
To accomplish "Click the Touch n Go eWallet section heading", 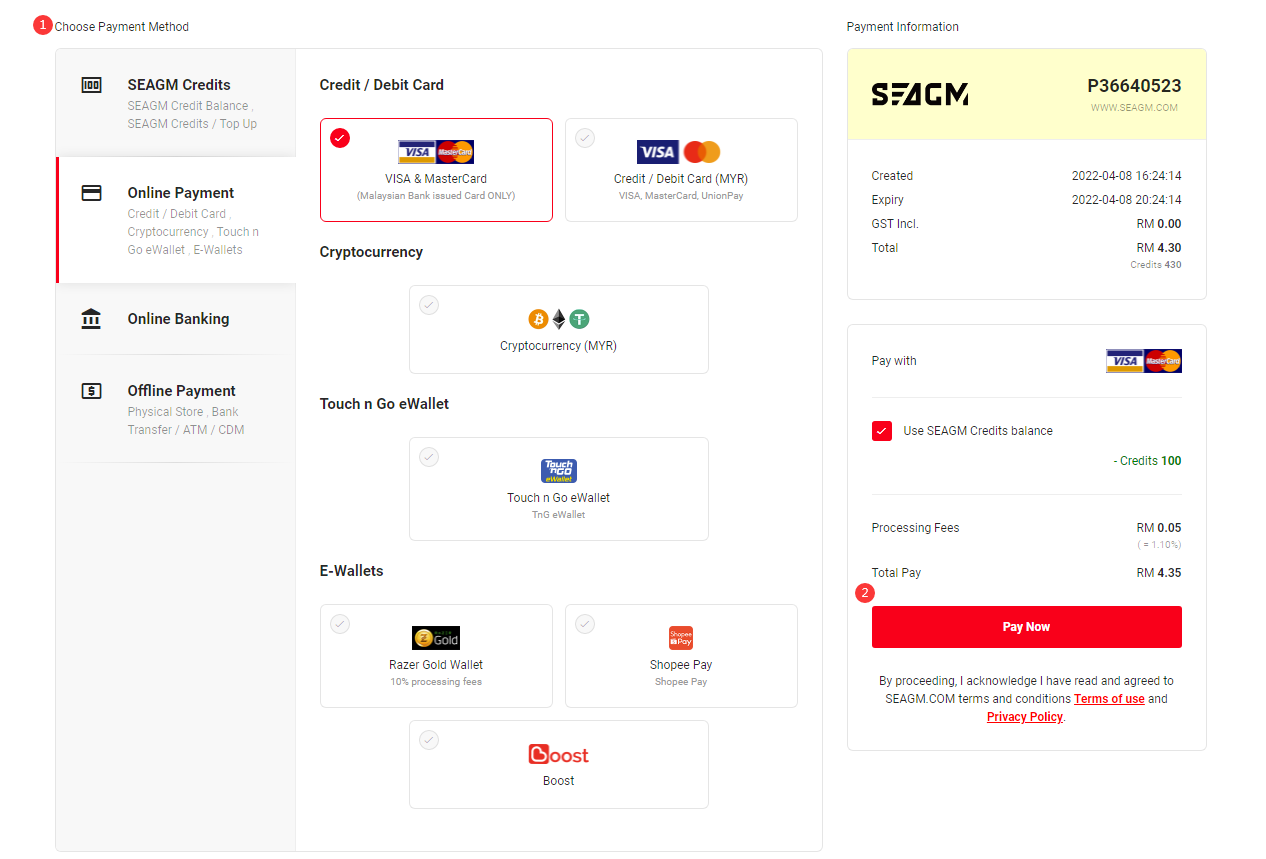I will [384, 404].
